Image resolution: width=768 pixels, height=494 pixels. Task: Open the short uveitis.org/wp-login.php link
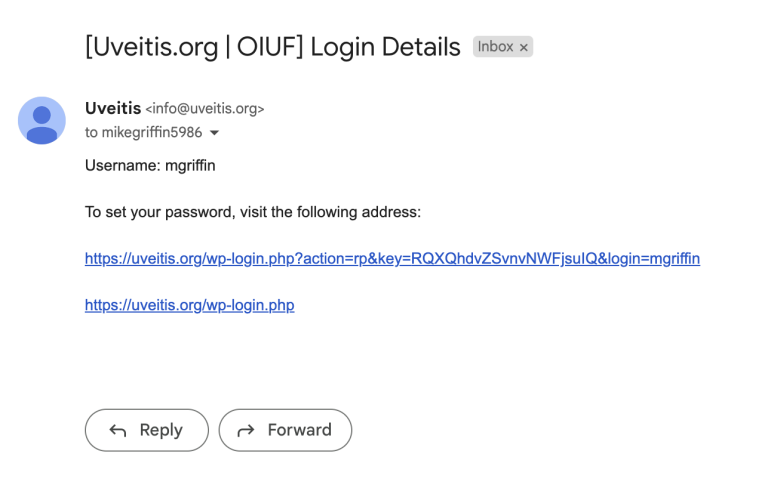coord(189,305)
